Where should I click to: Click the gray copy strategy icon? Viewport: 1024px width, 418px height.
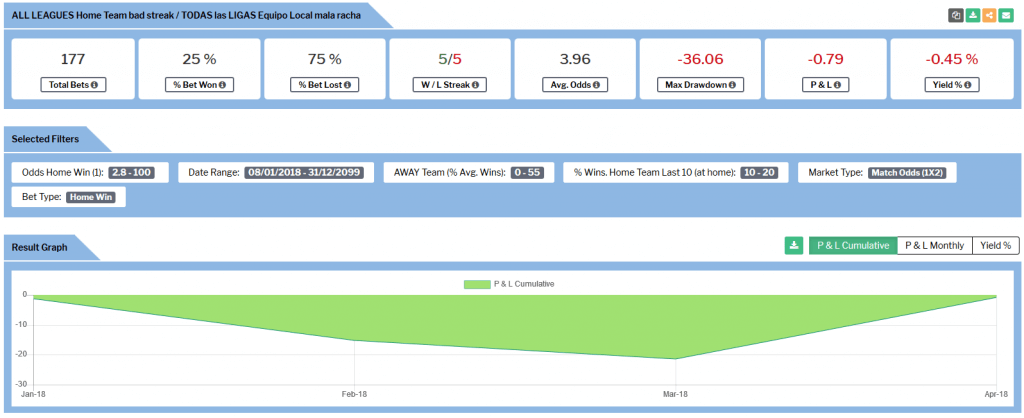pyautogui.click(x=956, y=15)
